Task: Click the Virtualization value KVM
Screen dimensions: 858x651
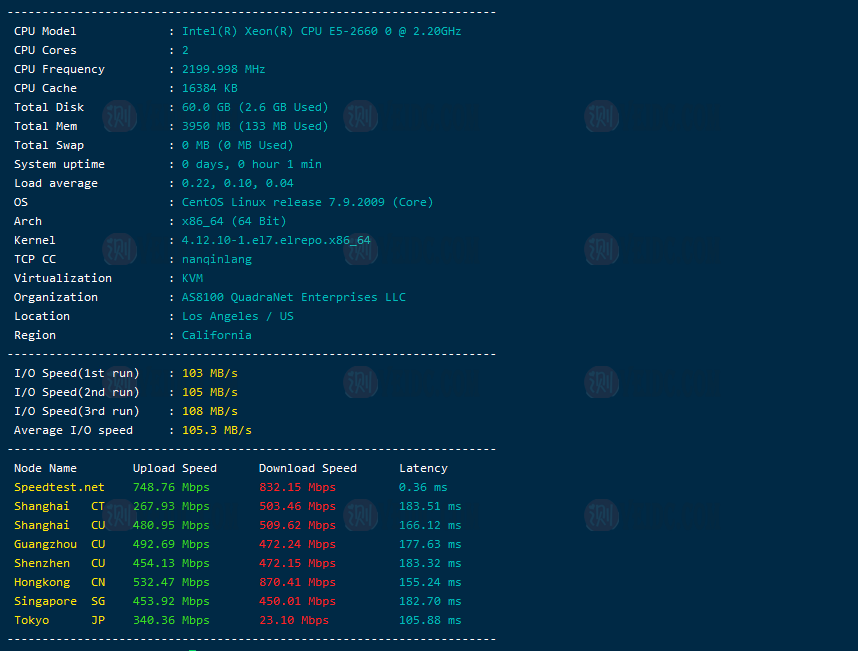Action: [192, 278]
